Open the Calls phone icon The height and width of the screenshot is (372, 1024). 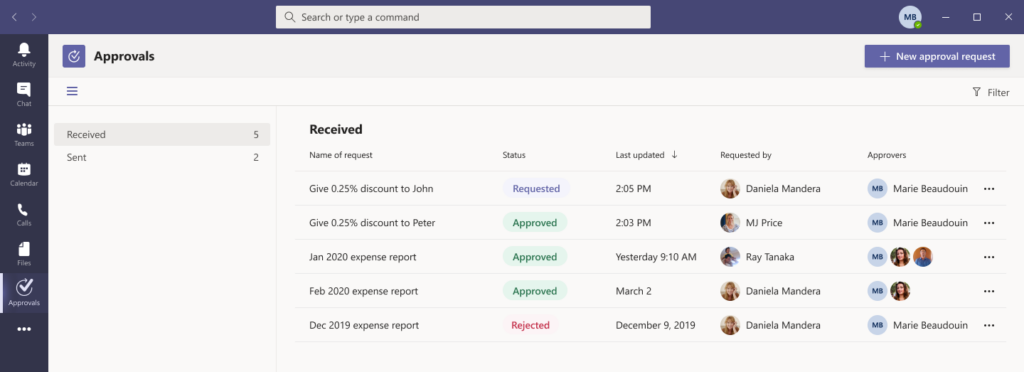click(x=24, y=214)
